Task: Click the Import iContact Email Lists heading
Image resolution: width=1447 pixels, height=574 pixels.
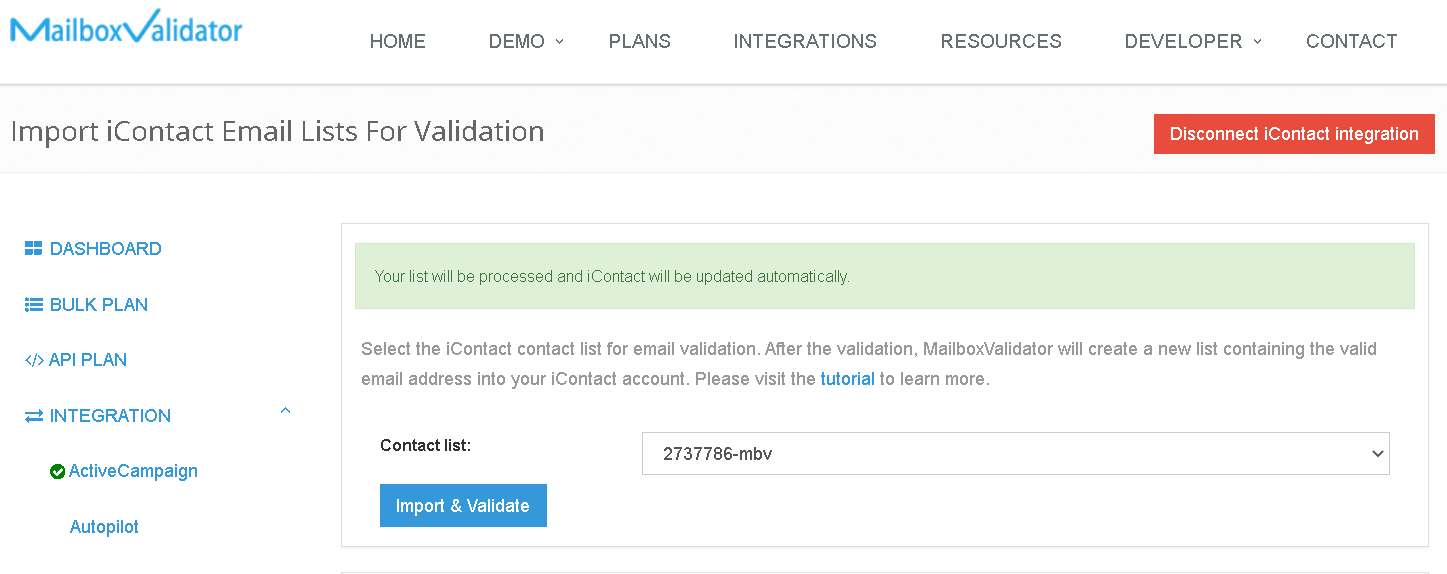Action: tap(277, 131)
